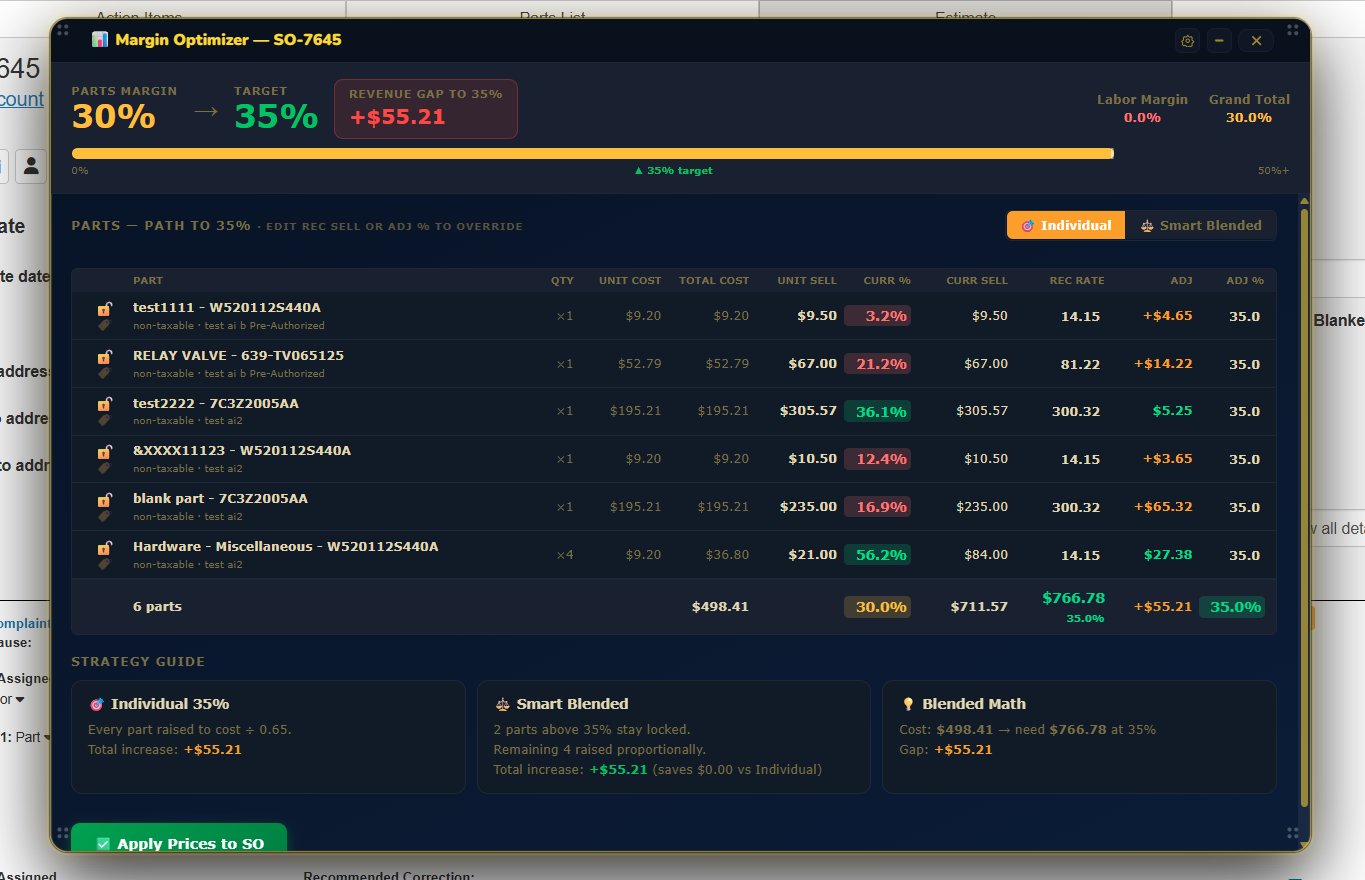Edit rec rate 81.22 for RELAY VALVE
This screenshot has width=1365, height=880.
1081,364
